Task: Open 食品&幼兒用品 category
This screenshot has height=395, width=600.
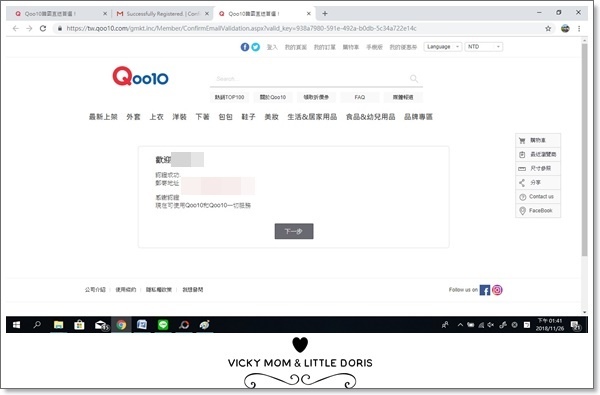Action: [x=370, y=117]
